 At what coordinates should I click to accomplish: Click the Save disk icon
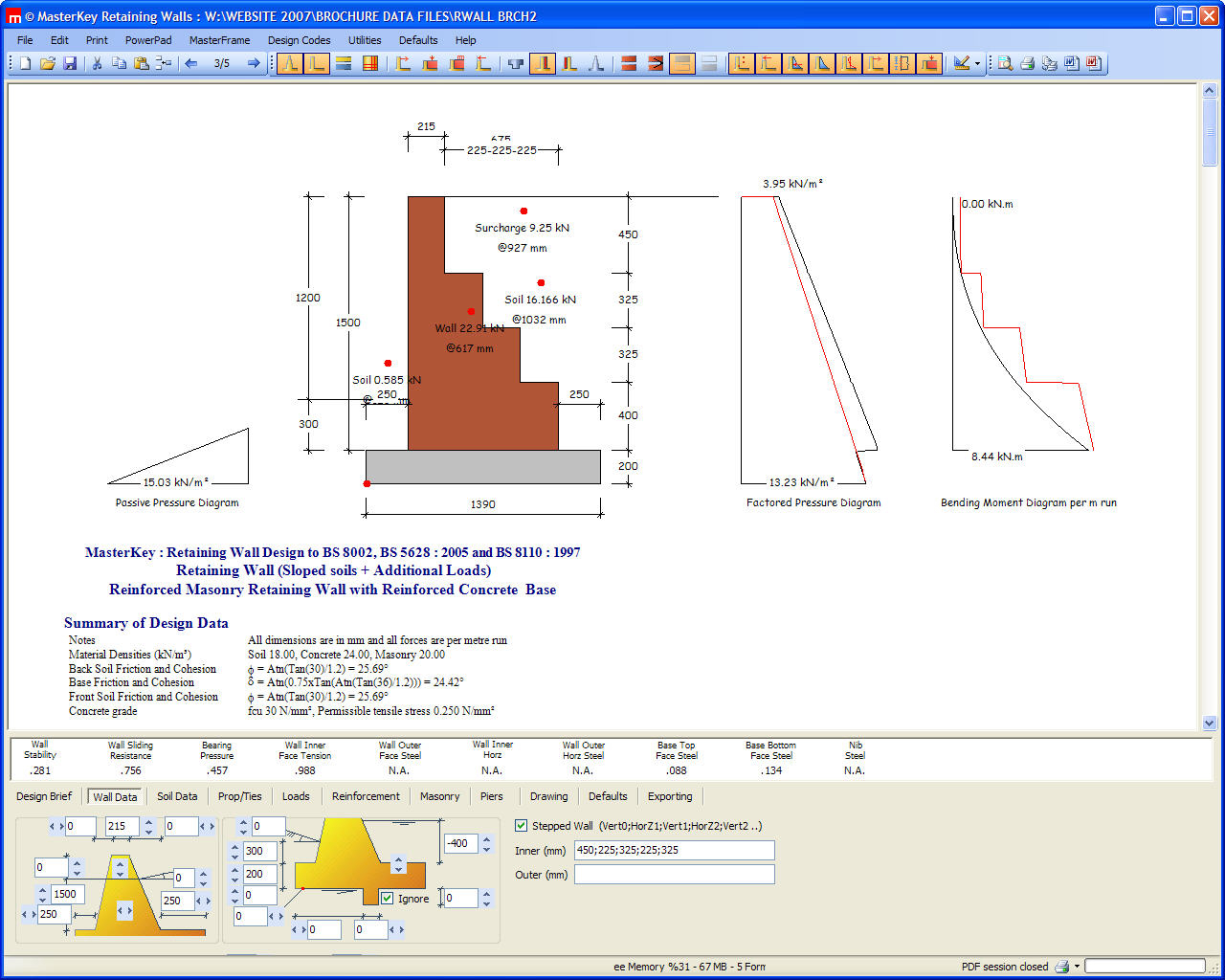tap(70, 63)
